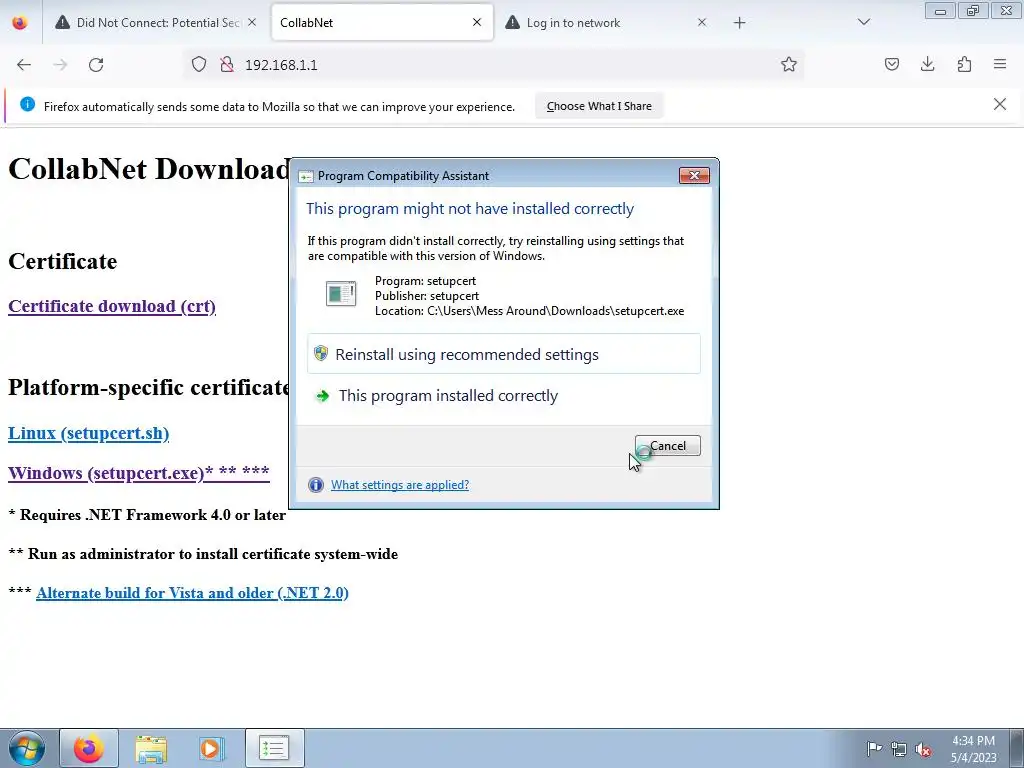Click the Requires .NET Framework 4.0 note

click(x=147, y=515)
